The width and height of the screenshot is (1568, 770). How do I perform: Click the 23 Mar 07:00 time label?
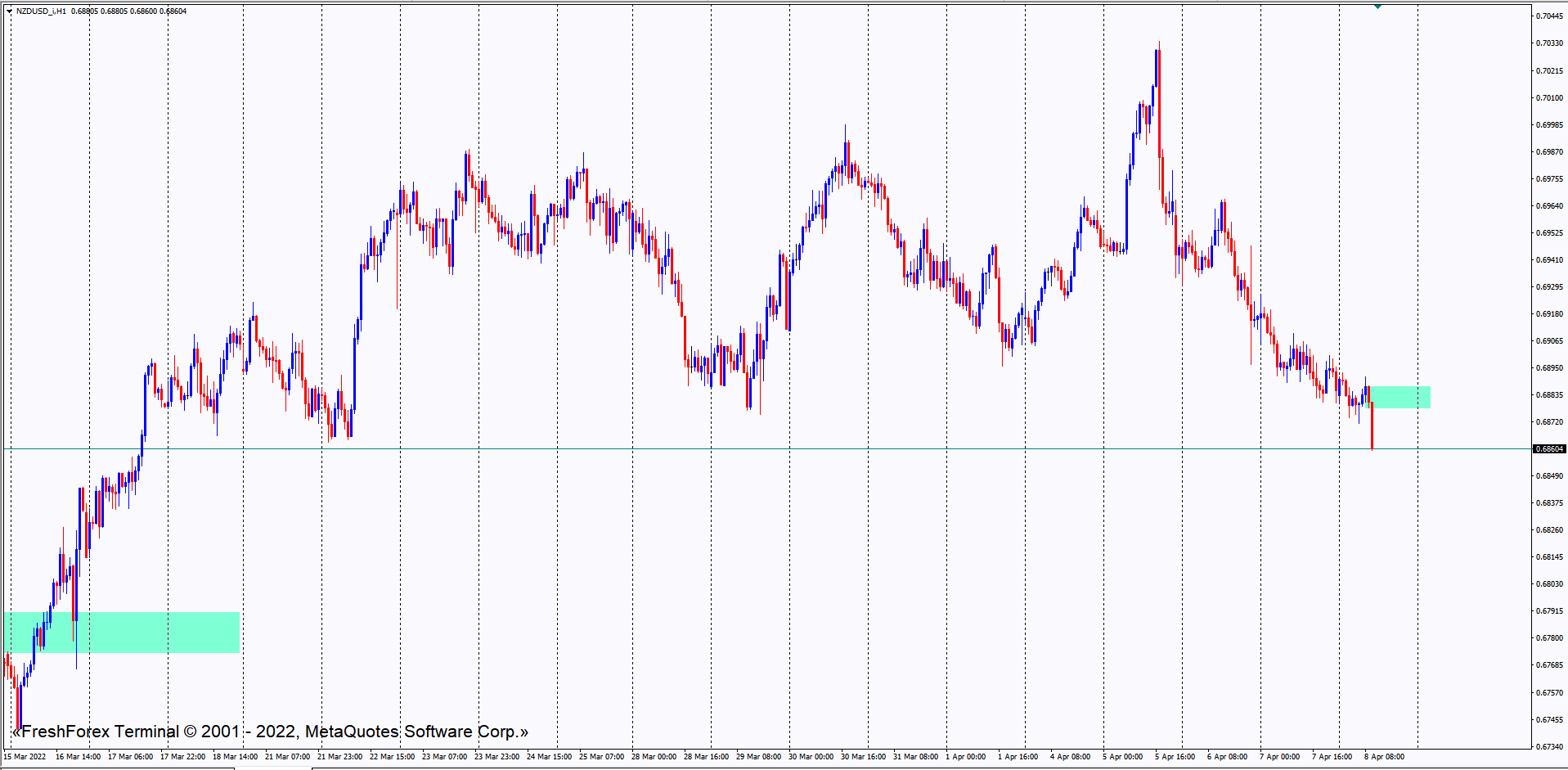(444, 757)
